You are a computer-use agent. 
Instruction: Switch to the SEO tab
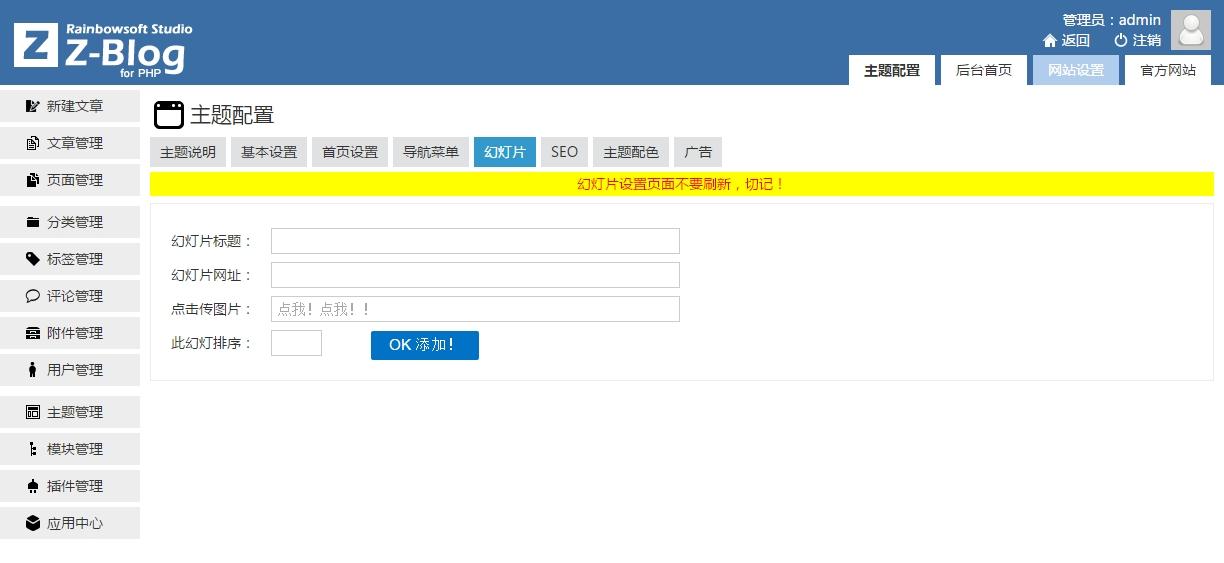tap(564, 152)
